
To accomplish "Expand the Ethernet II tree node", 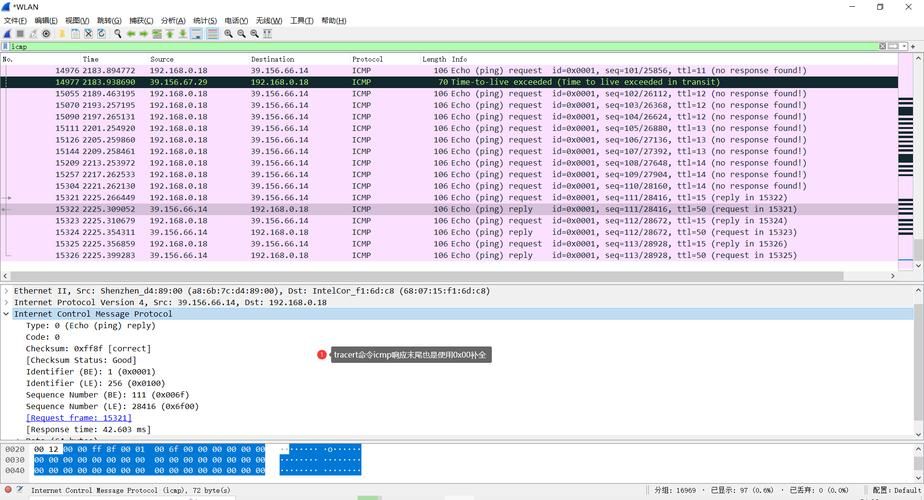I will (6, 291).
